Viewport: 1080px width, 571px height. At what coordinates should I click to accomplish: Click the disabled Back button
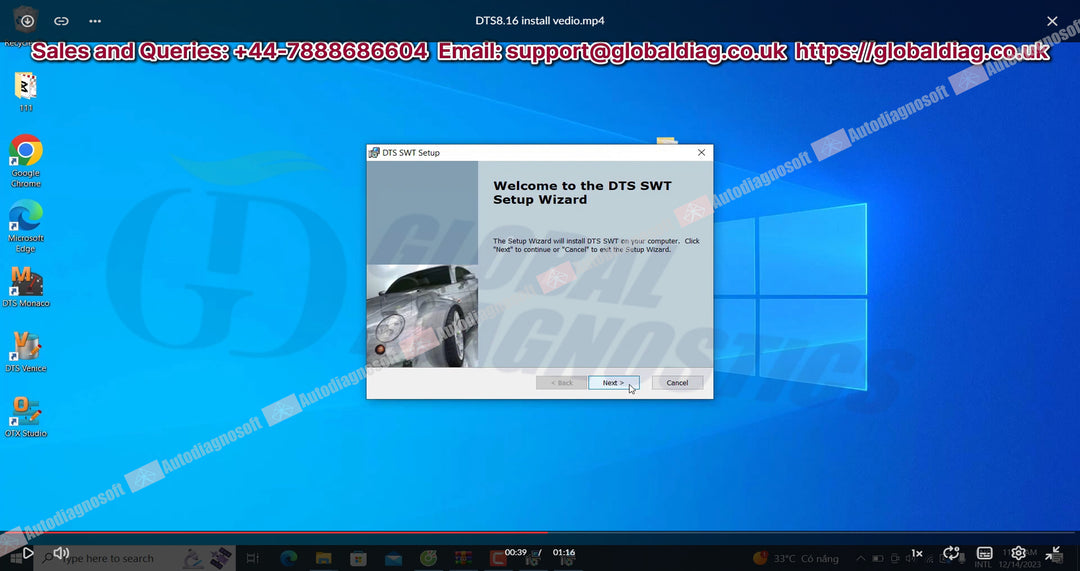click(x=561, y=383)
